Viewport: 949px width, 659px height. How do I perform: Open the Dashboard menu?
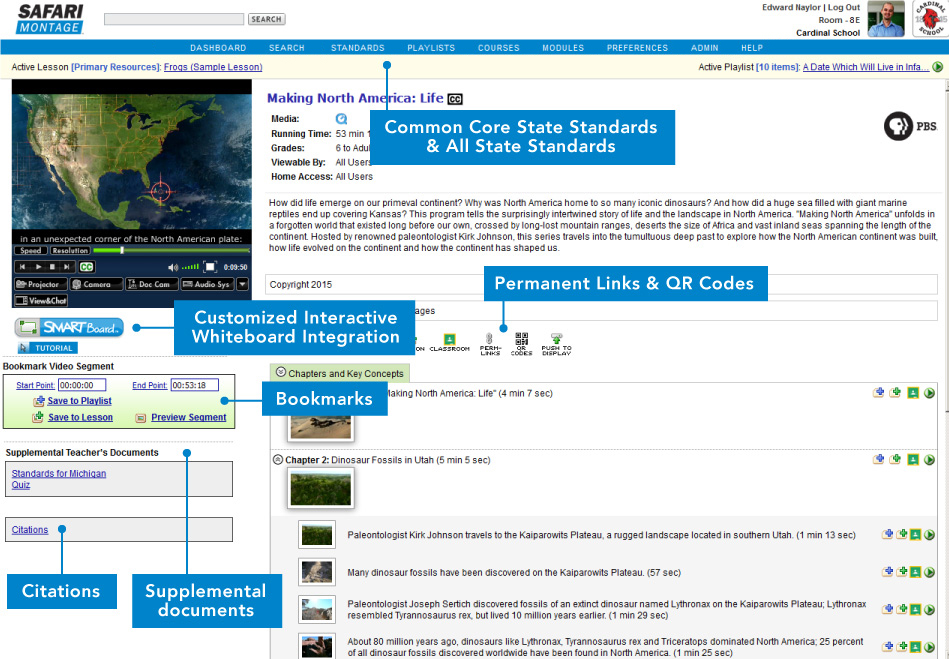coord(218,48)
